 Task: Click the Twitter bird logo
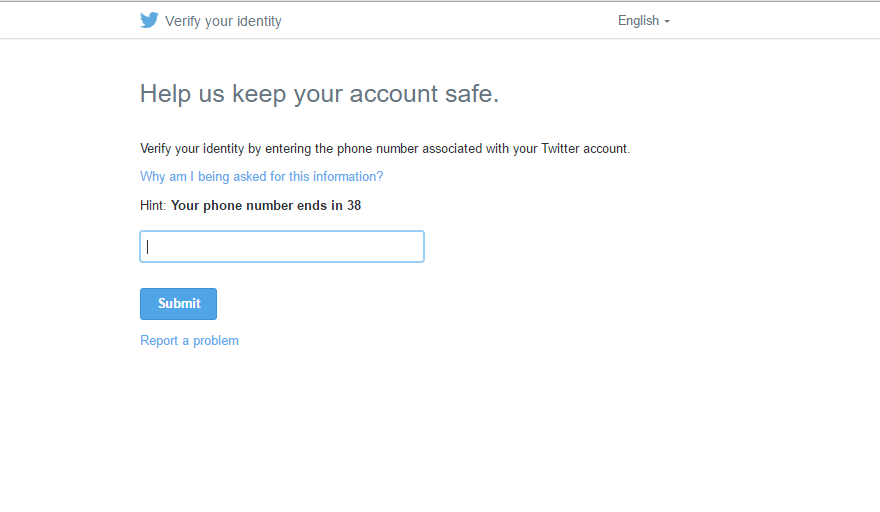click(149, 20)
